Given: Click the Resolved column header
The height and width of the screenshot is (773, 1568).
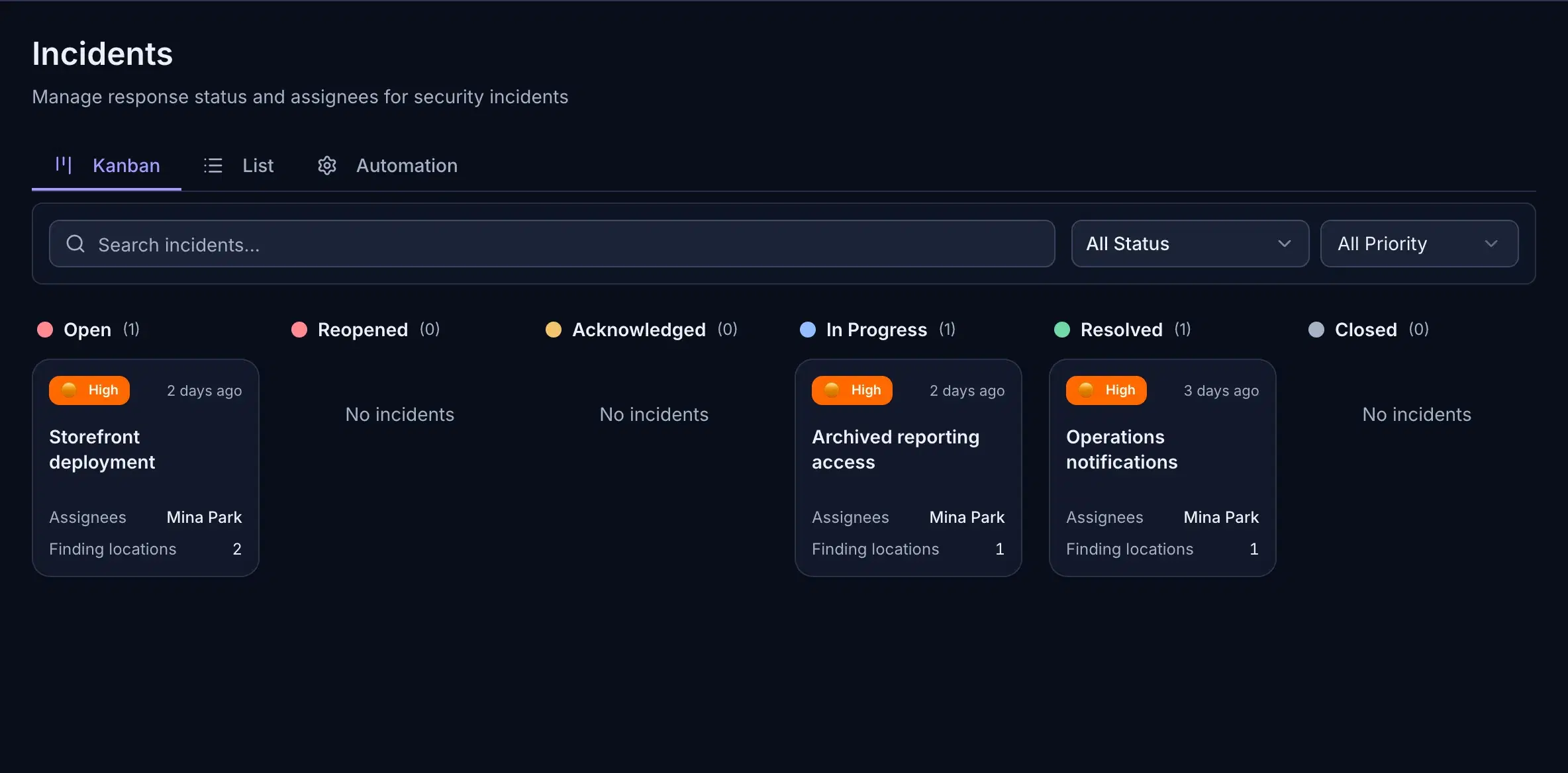Looking at the screenshot, I should (1122, 330).
